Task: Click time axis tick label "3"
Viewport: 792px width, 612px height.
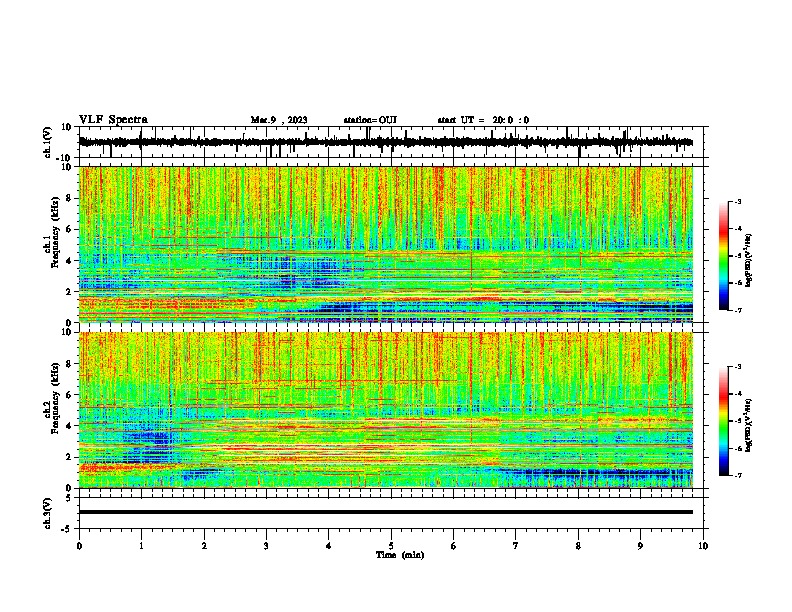Action: 266,546
